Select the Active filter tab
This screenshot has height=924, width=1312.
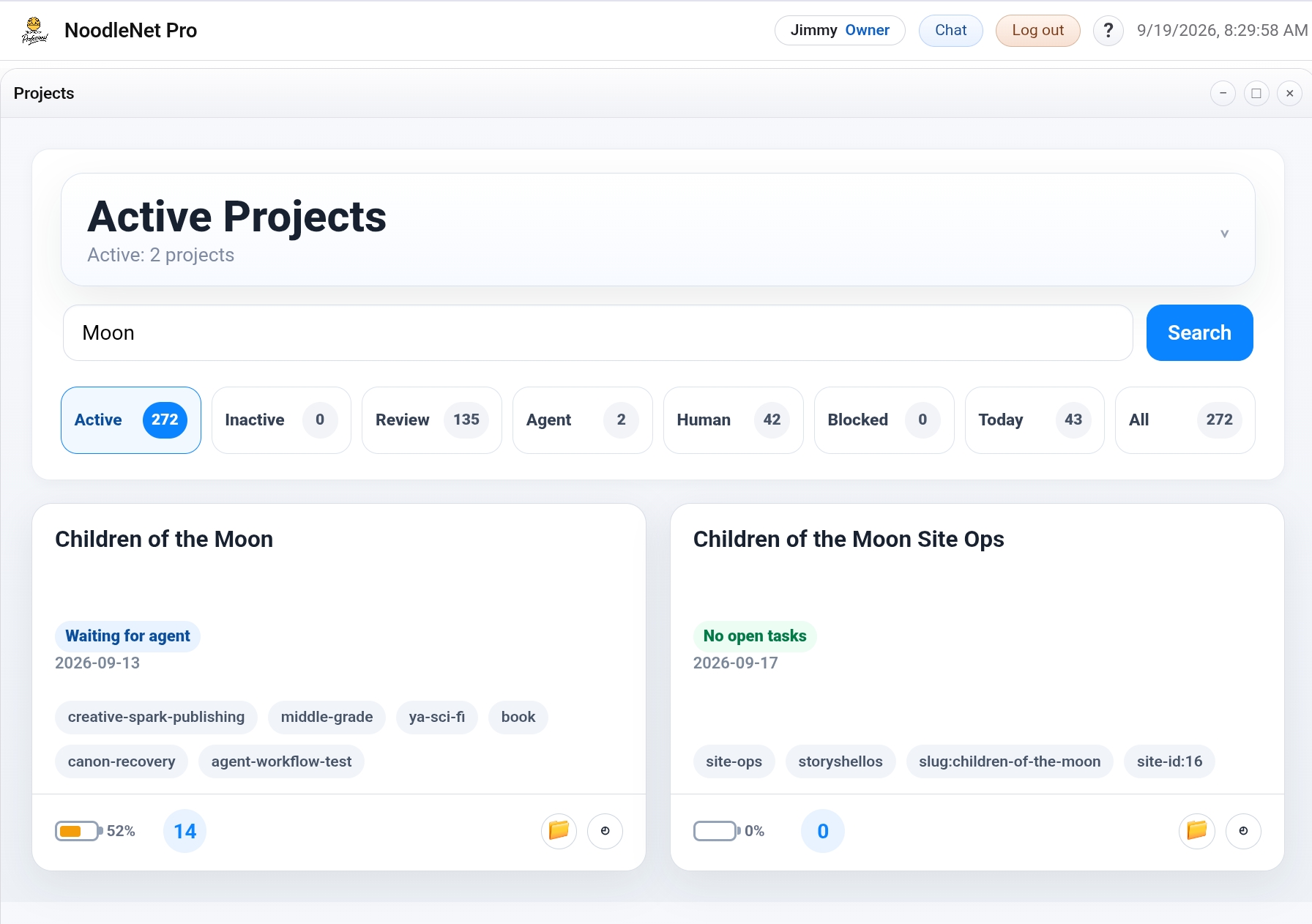tap(131, 420)
